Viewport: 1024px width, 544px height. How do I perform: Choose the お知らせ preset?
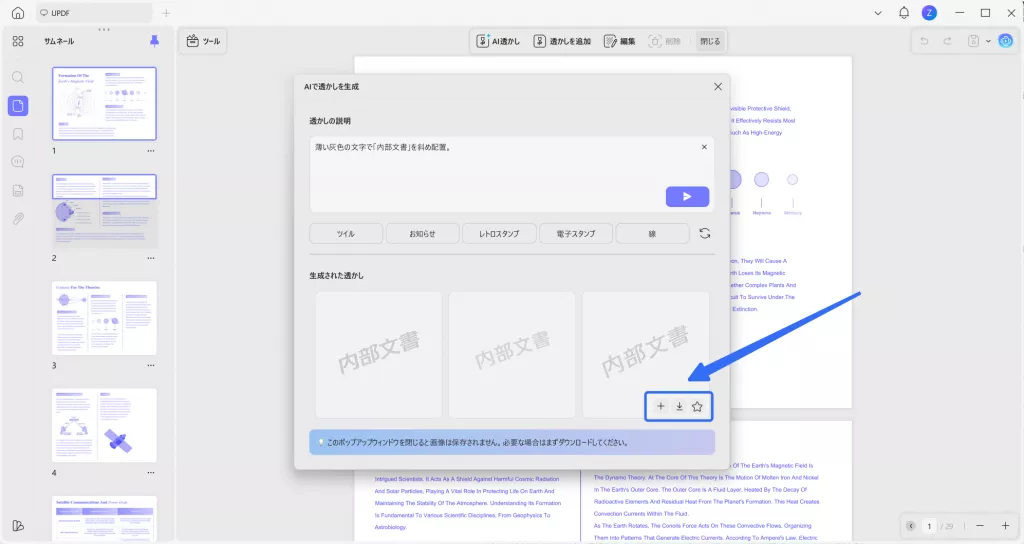422,234
